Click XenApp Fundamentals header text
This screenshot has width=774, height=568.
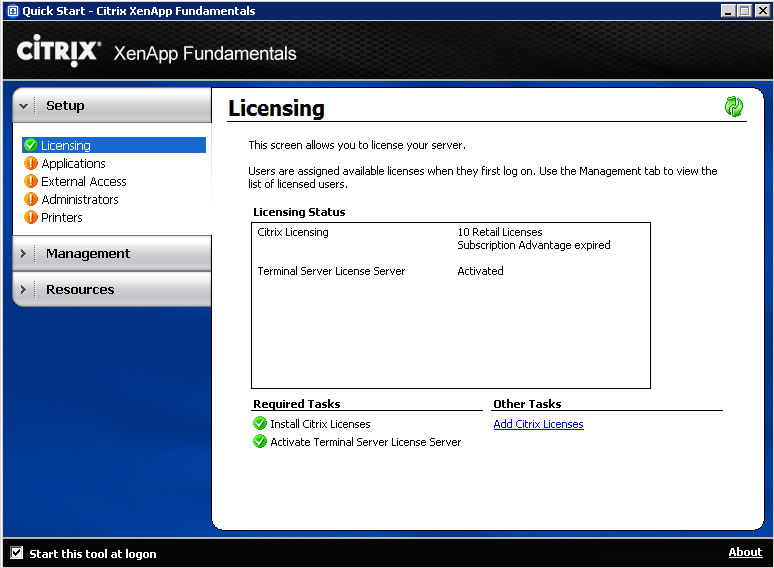click(205, 53)
